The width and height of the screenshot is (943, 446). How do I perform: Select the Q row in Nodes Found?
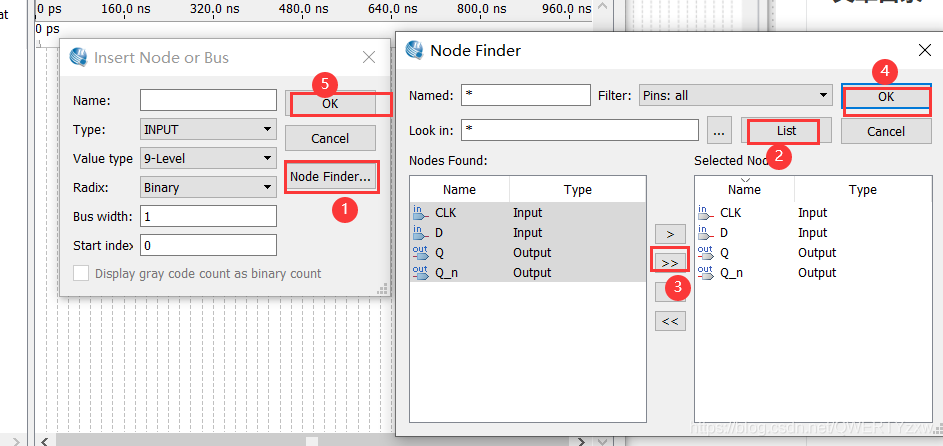pyautogui.click(x=528, y=252)
